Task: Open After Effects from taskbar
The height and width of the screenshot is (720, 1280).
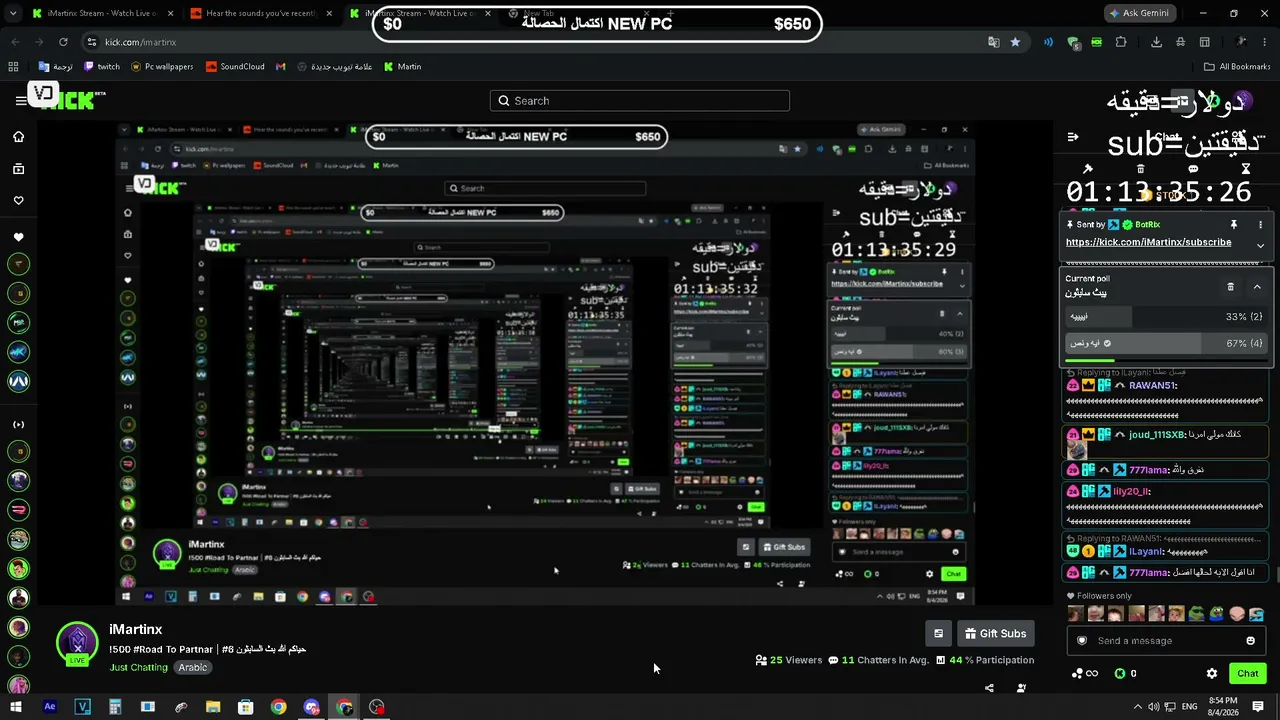Action: 50,707
